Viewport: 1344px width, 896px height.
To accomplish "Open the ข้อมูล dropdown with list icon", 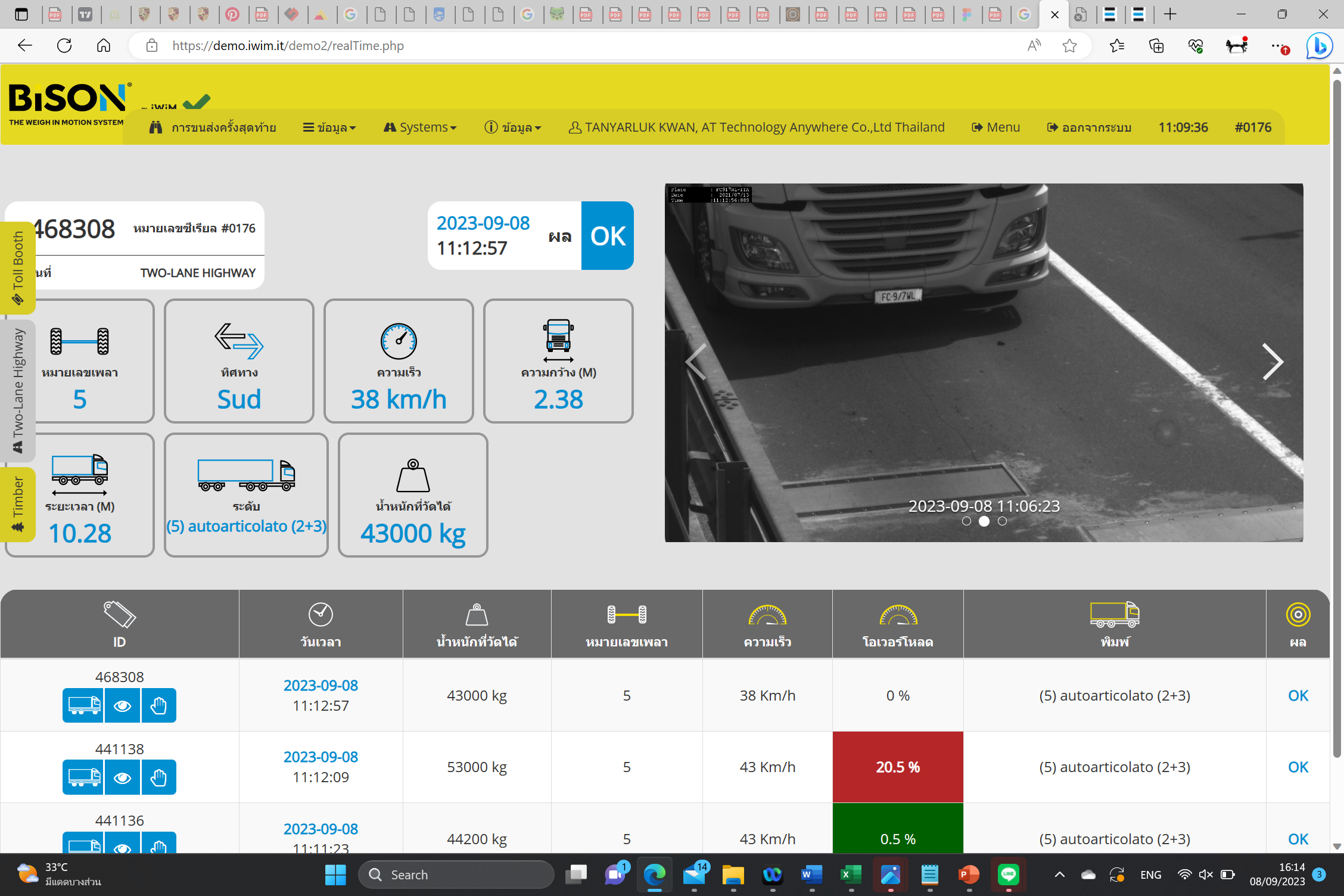I will point(329,127).
